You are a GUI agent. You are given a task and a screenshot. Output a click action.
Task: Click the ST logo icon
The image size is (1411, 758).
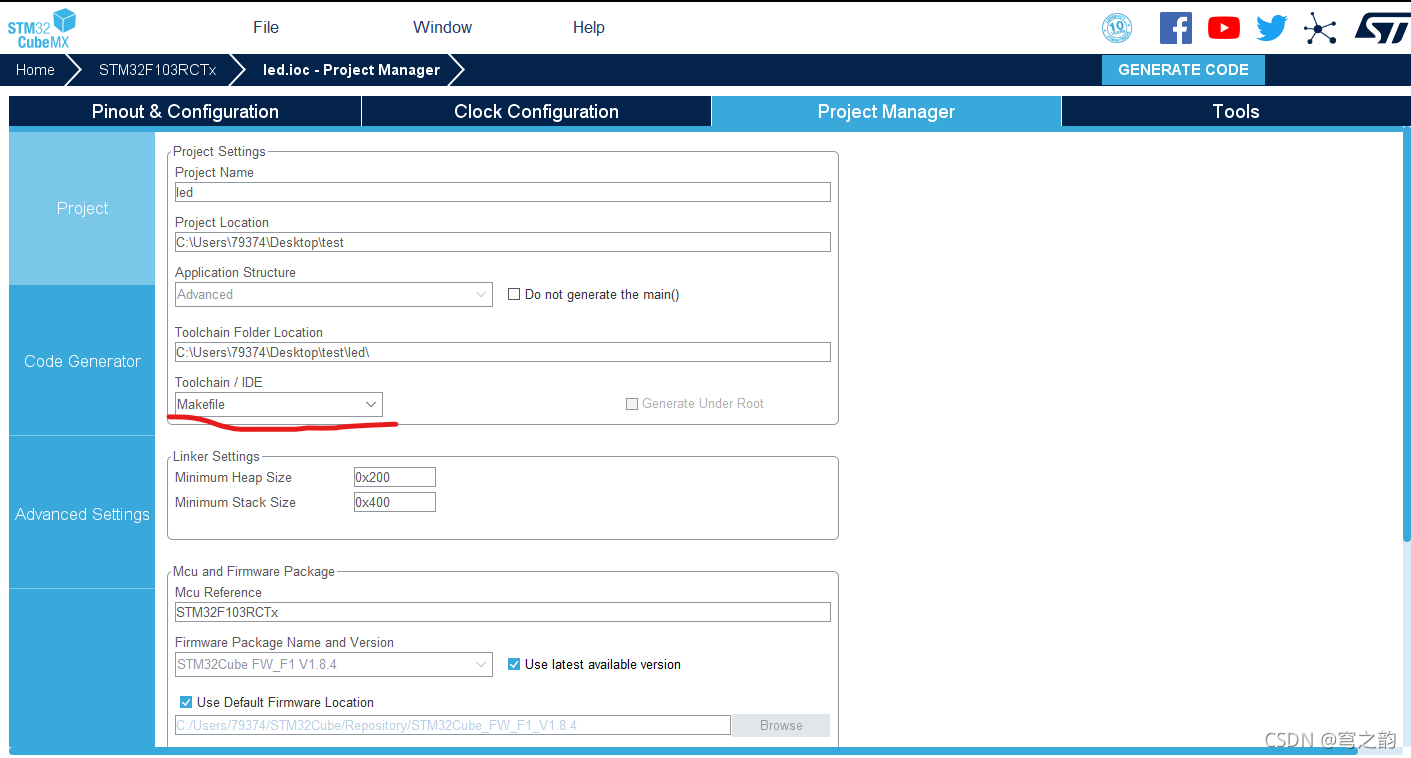click(1382, 28)
